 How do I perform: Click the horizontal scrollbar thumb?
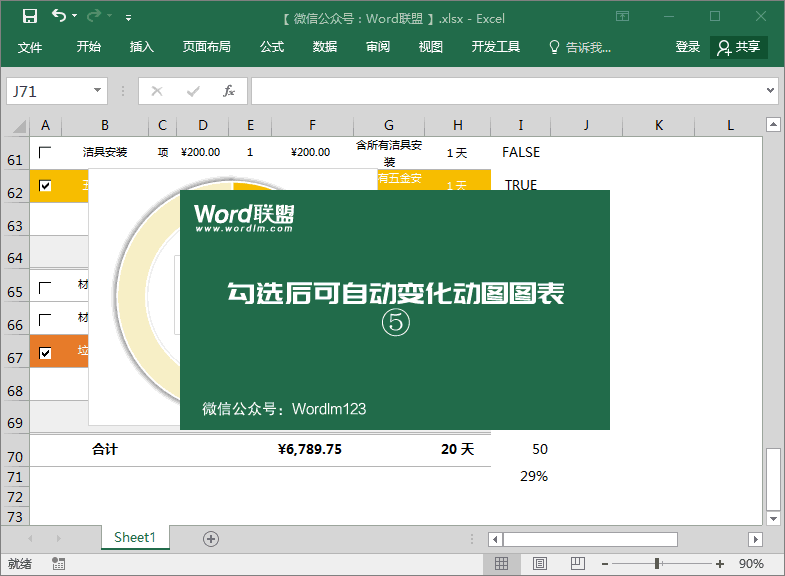click(x=590, y=539)
